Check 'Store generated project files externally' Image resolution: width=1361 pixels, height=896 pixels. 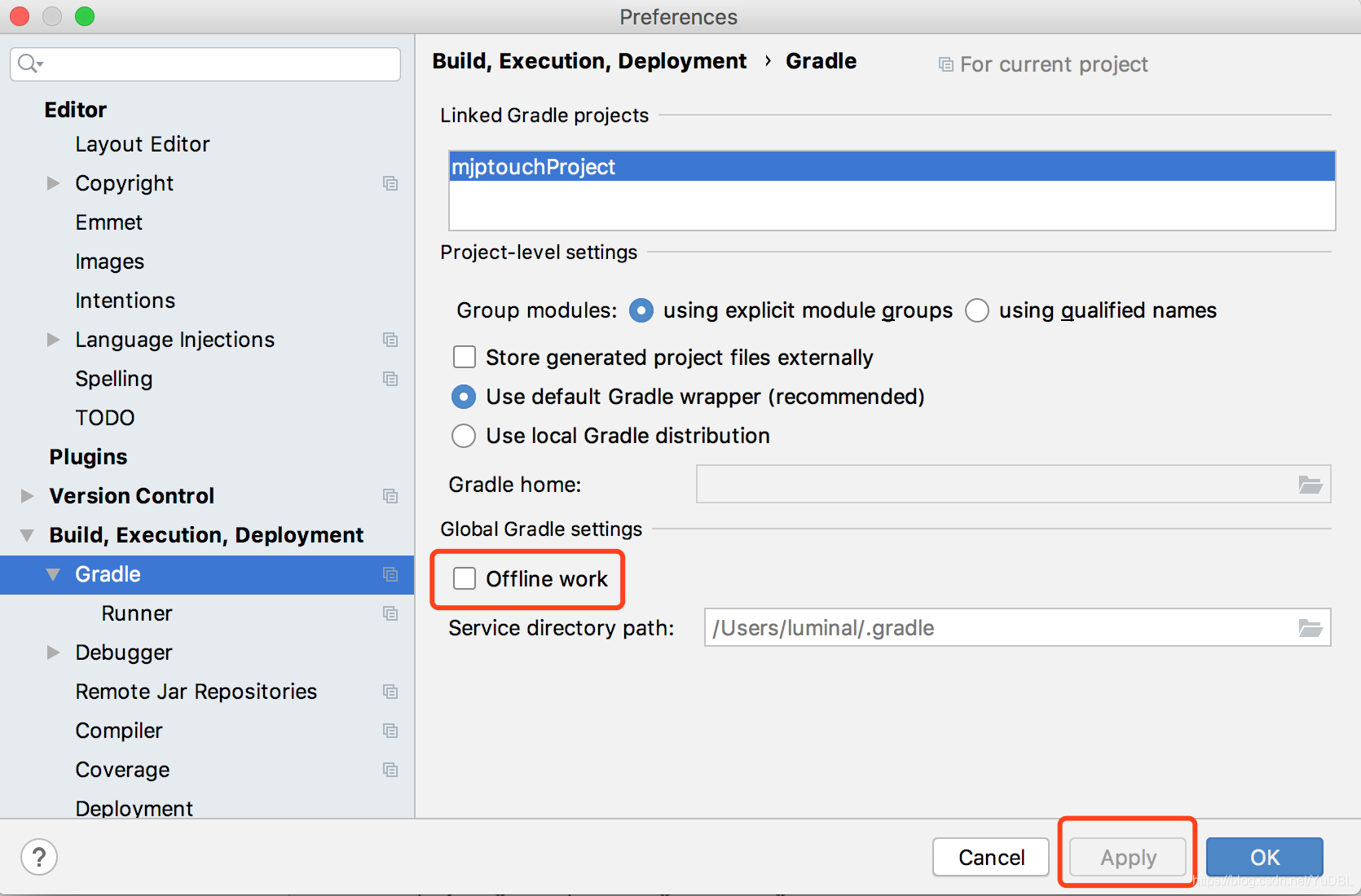464,357
